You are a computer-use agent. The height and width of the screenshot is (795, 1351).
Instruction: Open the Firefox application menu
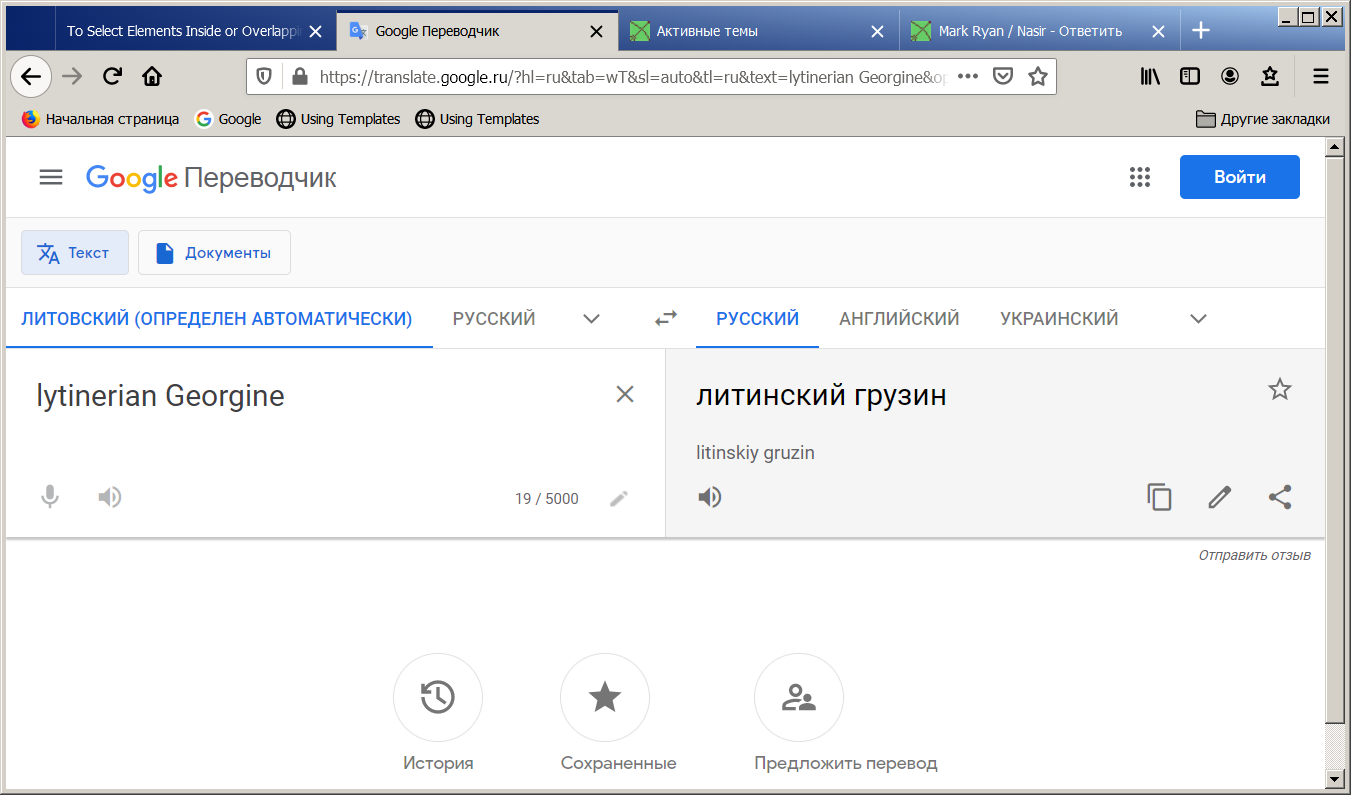tap(1321, 76)
